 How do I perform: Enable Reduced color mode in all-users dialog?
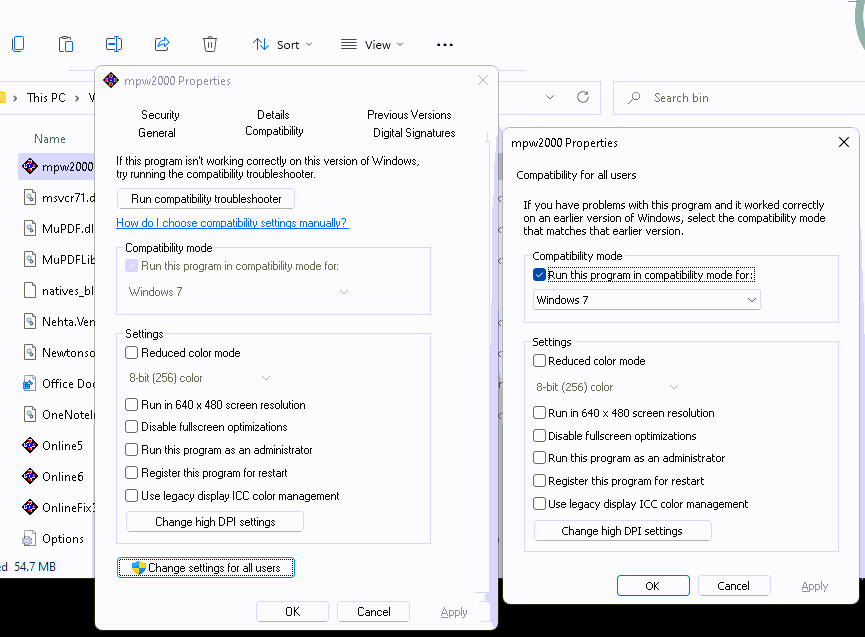click(x=540, y=361)
